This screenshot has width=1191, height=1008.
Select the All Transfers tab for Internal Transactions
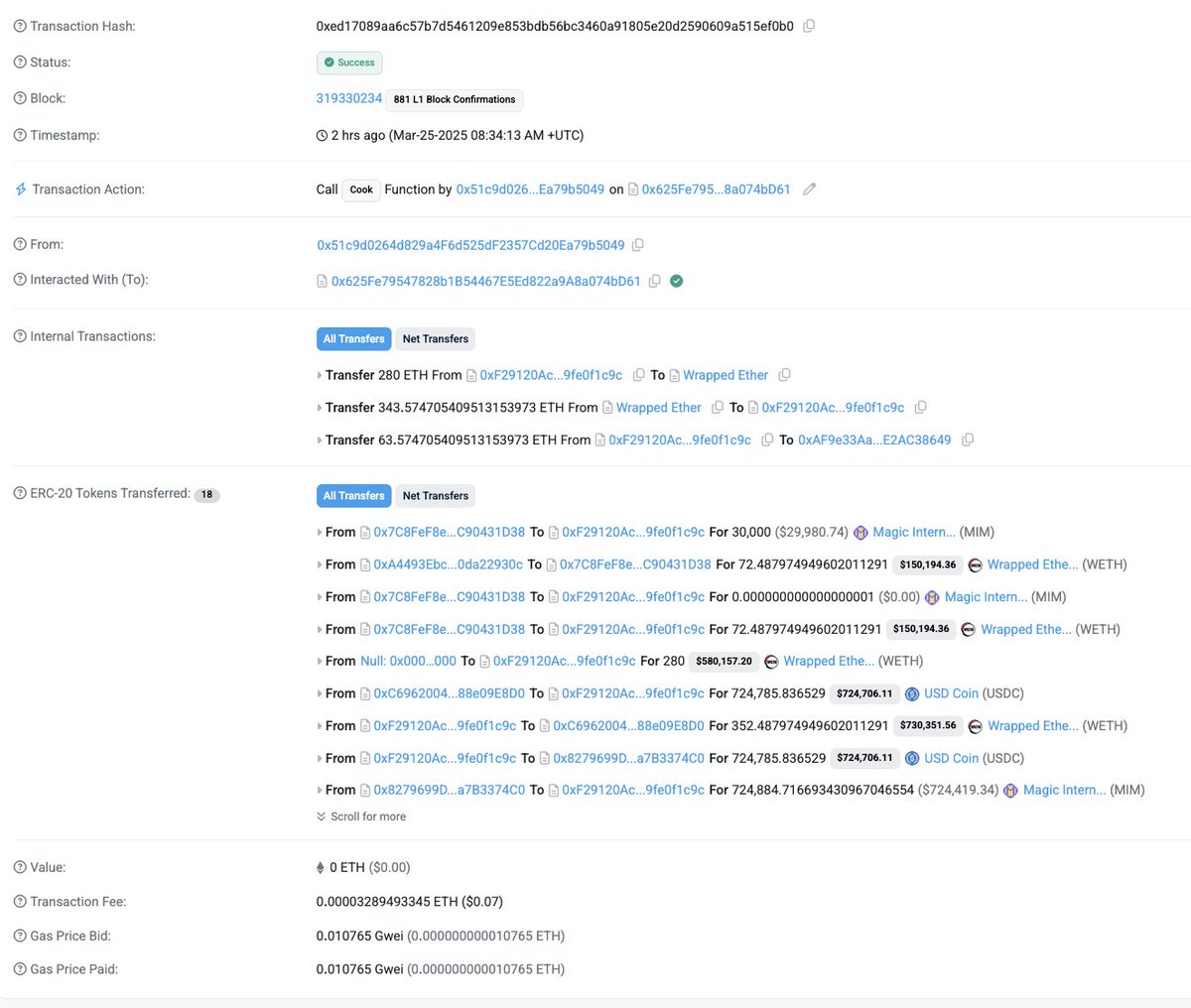353,338
